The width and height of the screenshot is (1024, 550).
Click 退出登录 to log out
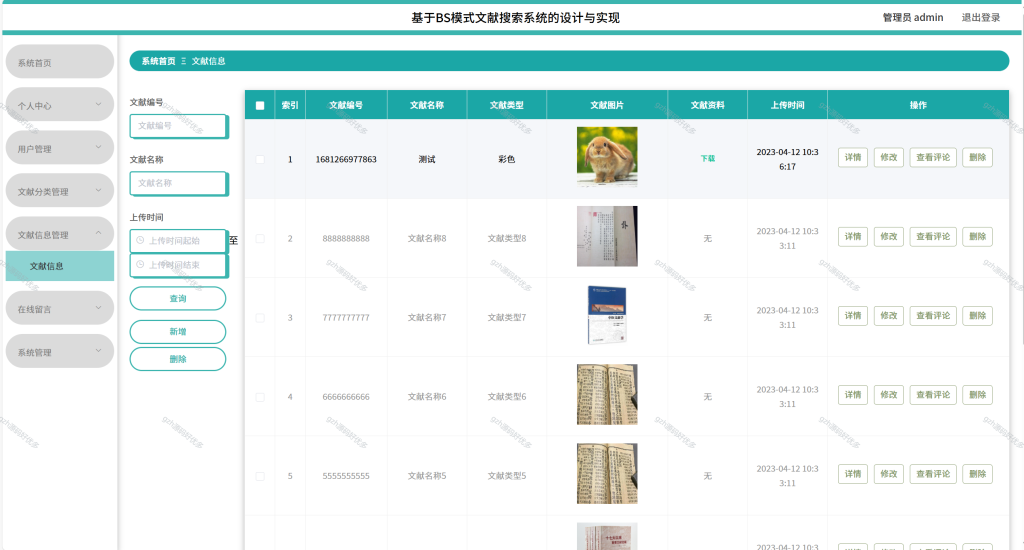click(x=981, y=18)
